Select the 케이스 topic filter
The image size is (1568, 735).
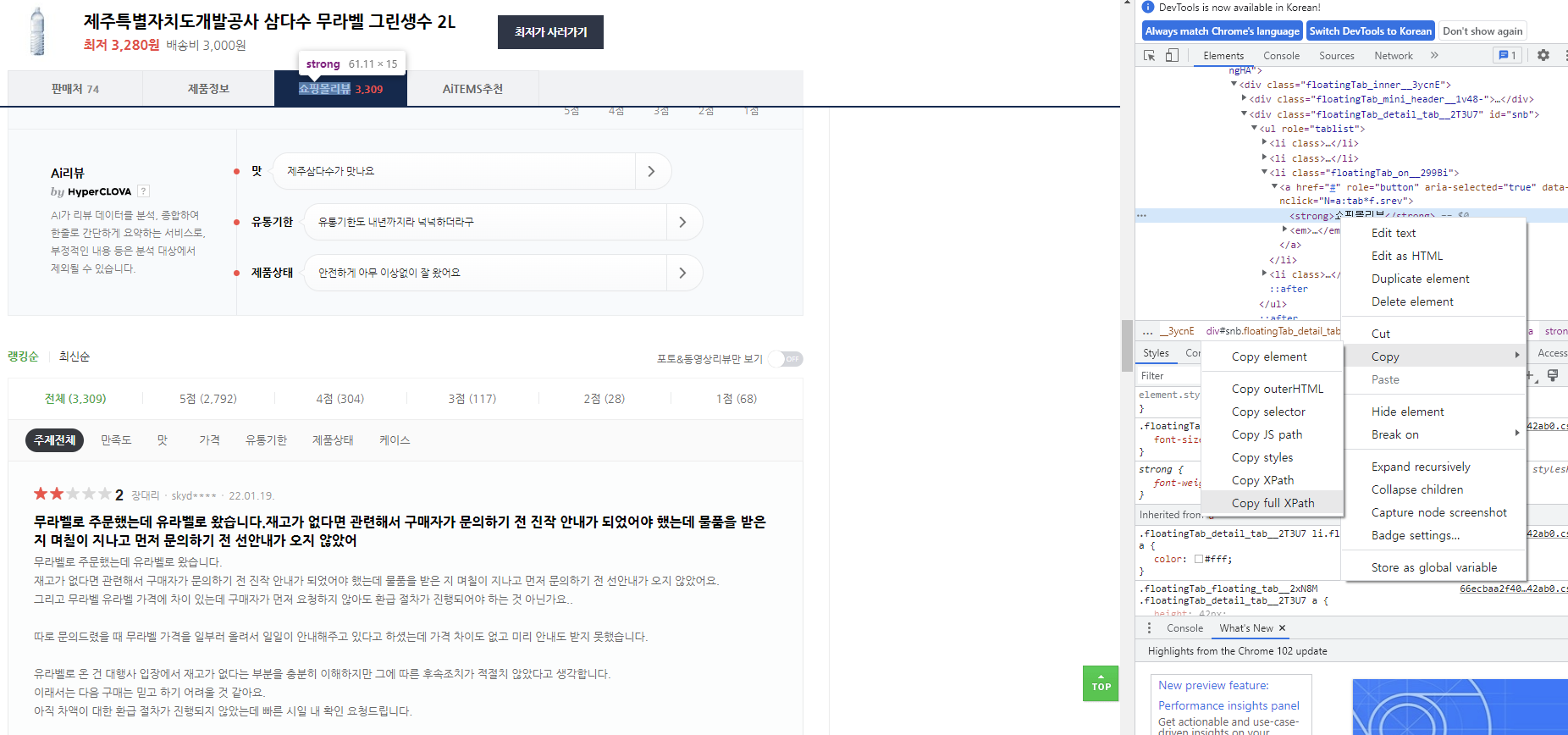click(395, 440)
